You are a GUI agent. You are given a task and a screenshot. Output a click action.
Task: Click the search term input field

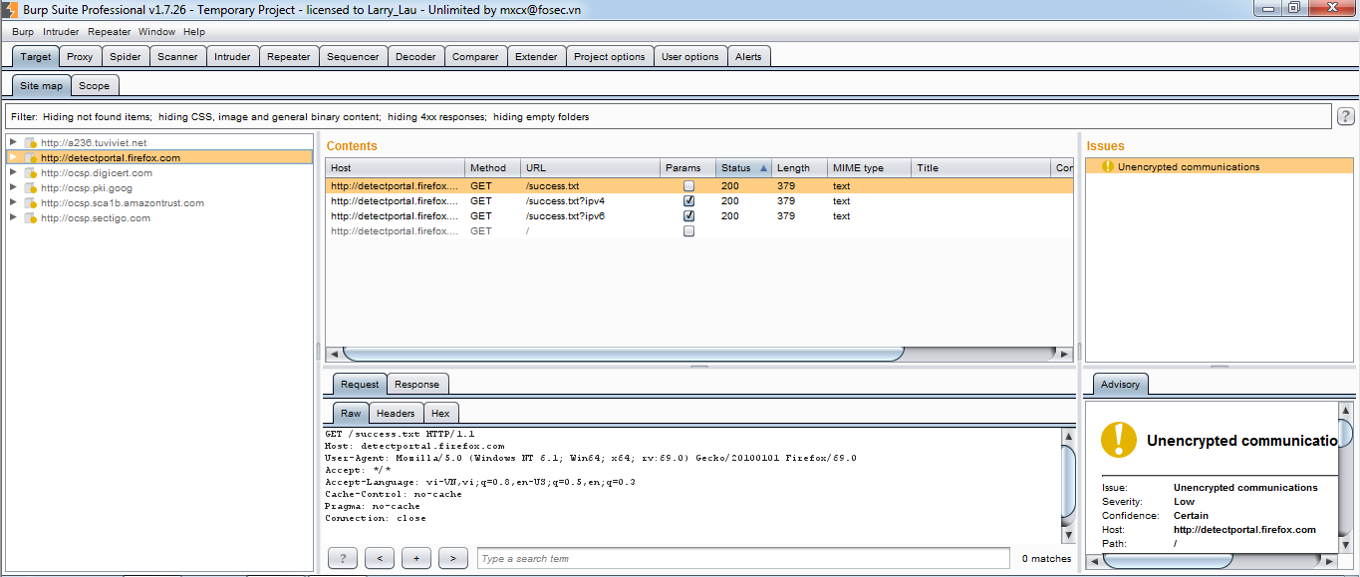pyautogui.click(x=743, y=558)
